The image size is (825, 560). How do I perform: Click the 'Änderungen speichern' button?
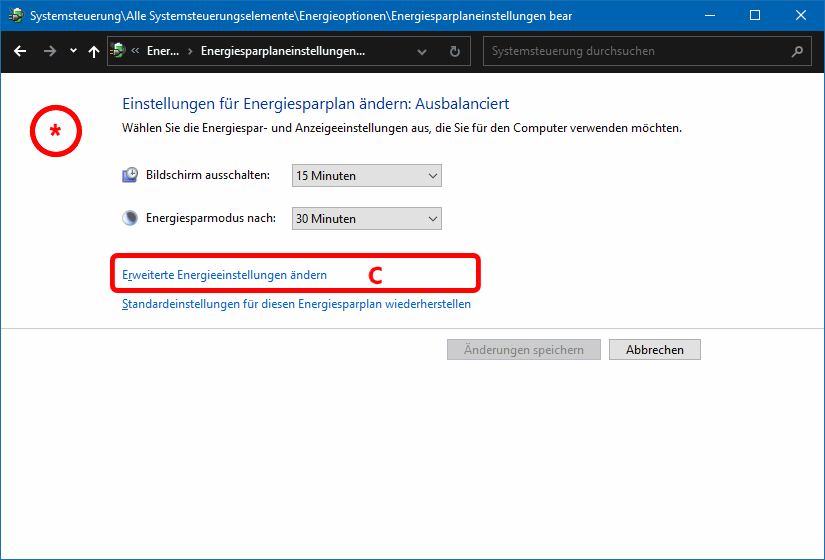coord(523,350)
